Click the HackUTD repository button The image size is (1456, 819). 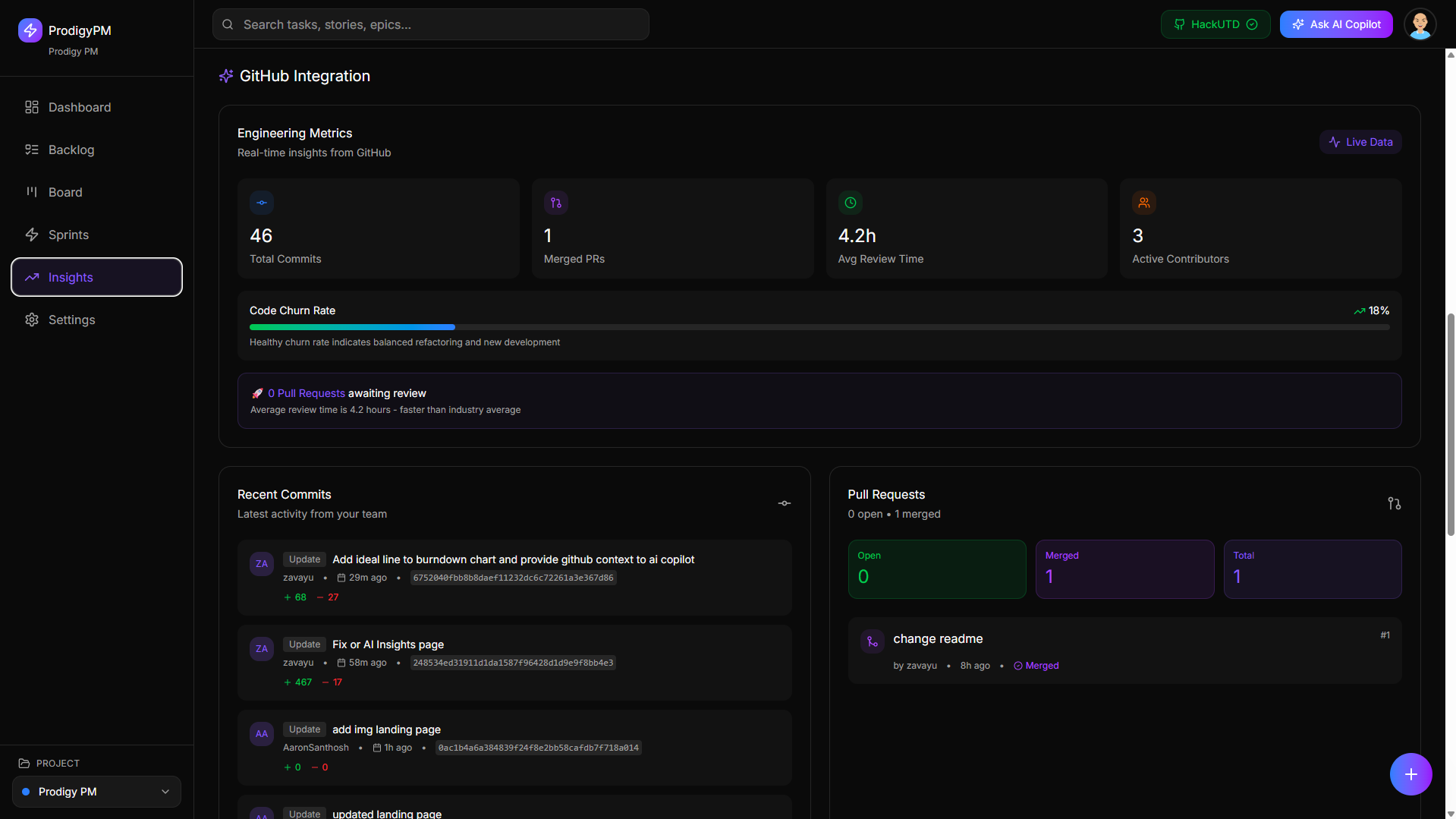(x=1215, y=24)
